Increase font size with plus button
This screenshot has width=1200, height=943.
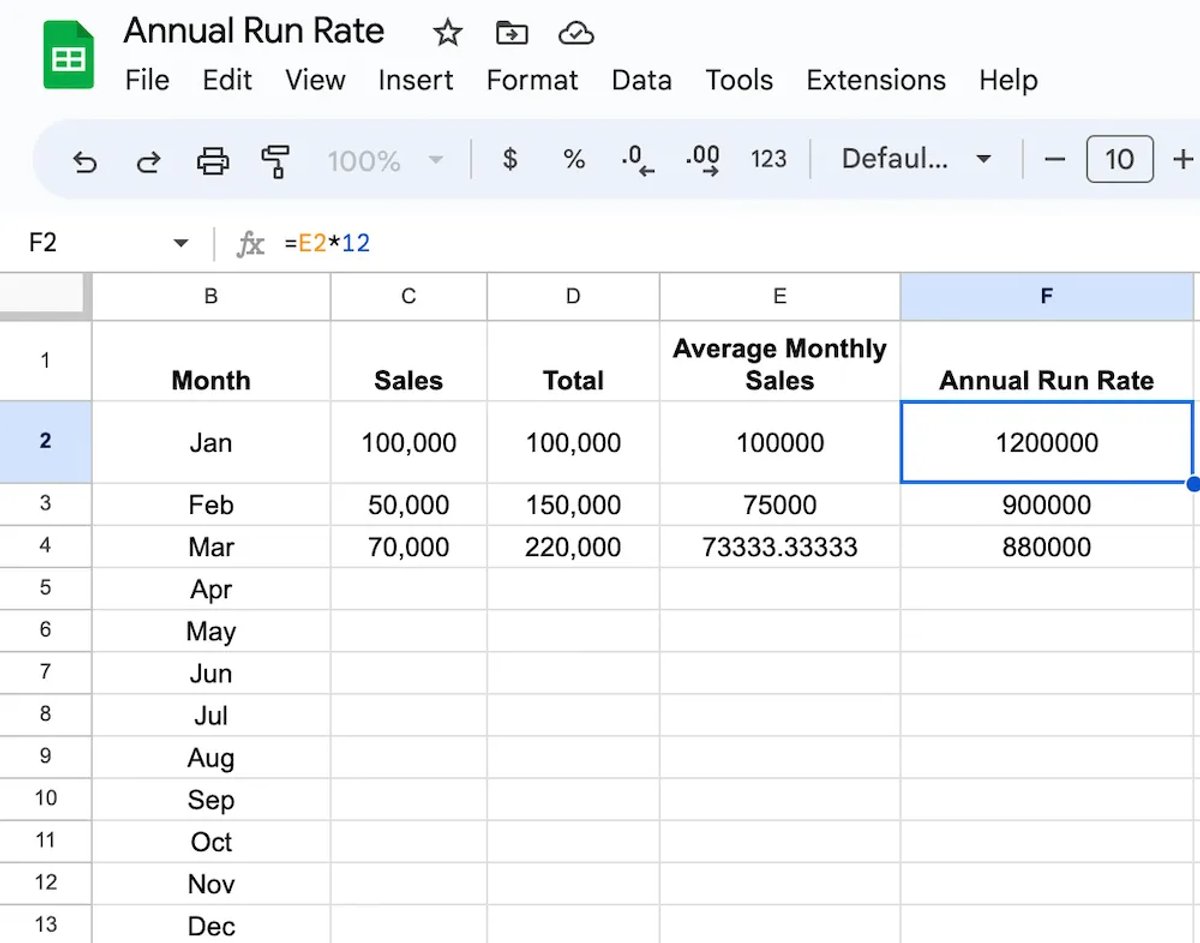(1183, 159)
